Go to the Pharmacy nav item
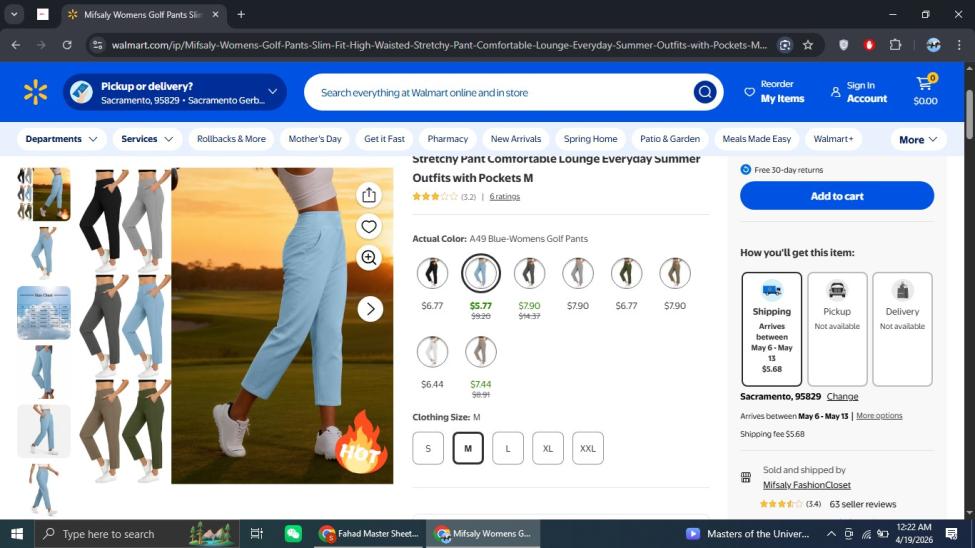The image size is (975, 548). click(x=447, y=139)
